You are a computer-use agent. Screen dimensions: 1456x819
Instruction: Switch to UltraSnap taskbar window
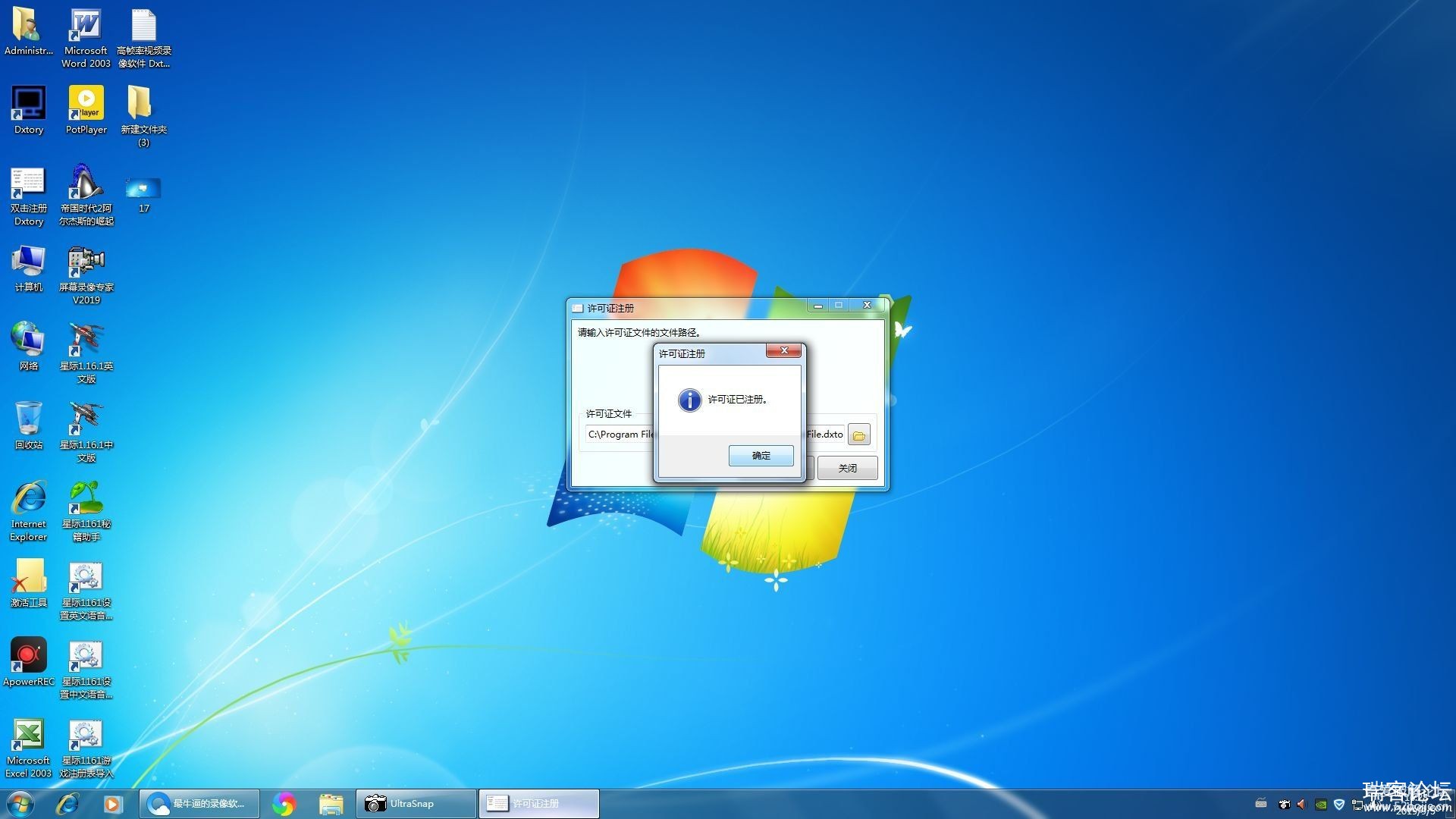click(x=416, y=804)
